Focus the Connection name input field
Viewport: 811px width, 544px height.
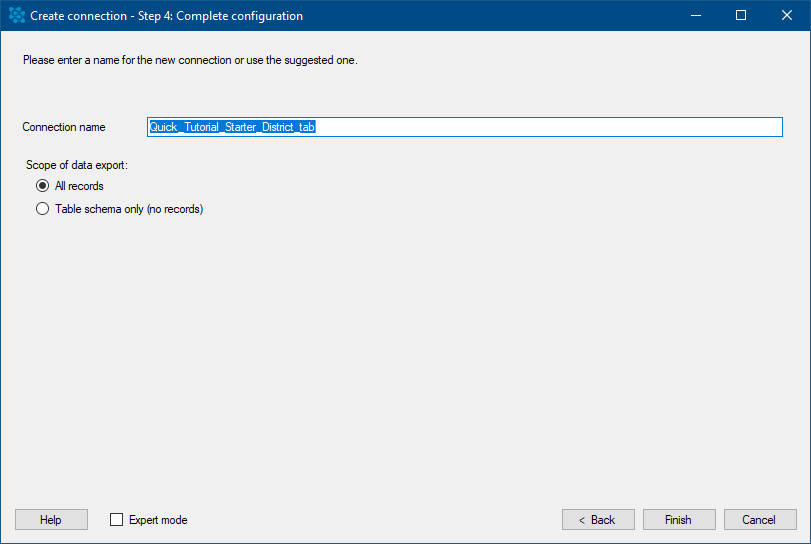coord(464,127)
